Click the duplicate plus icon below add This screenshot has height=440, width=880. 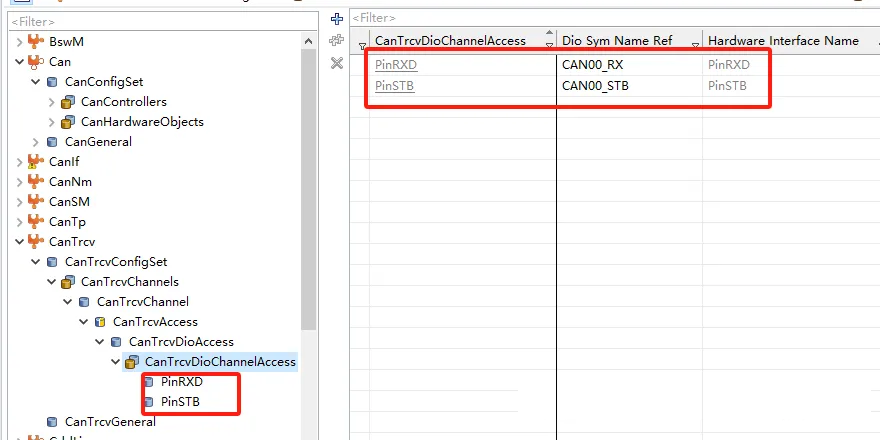click(337, 40)
